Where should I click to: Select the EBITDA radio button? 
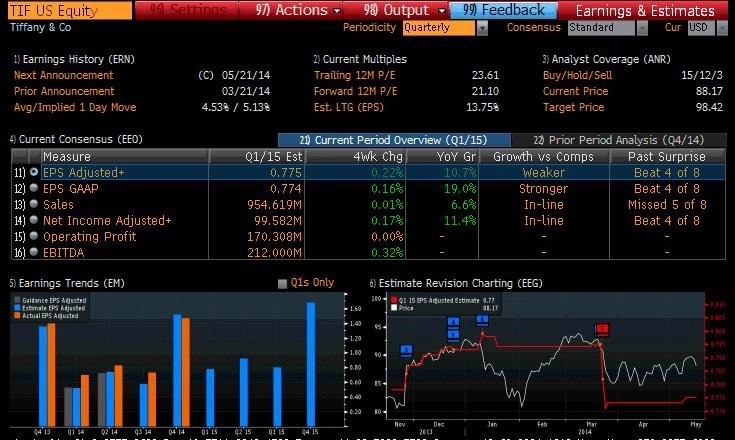click(34, 252)
